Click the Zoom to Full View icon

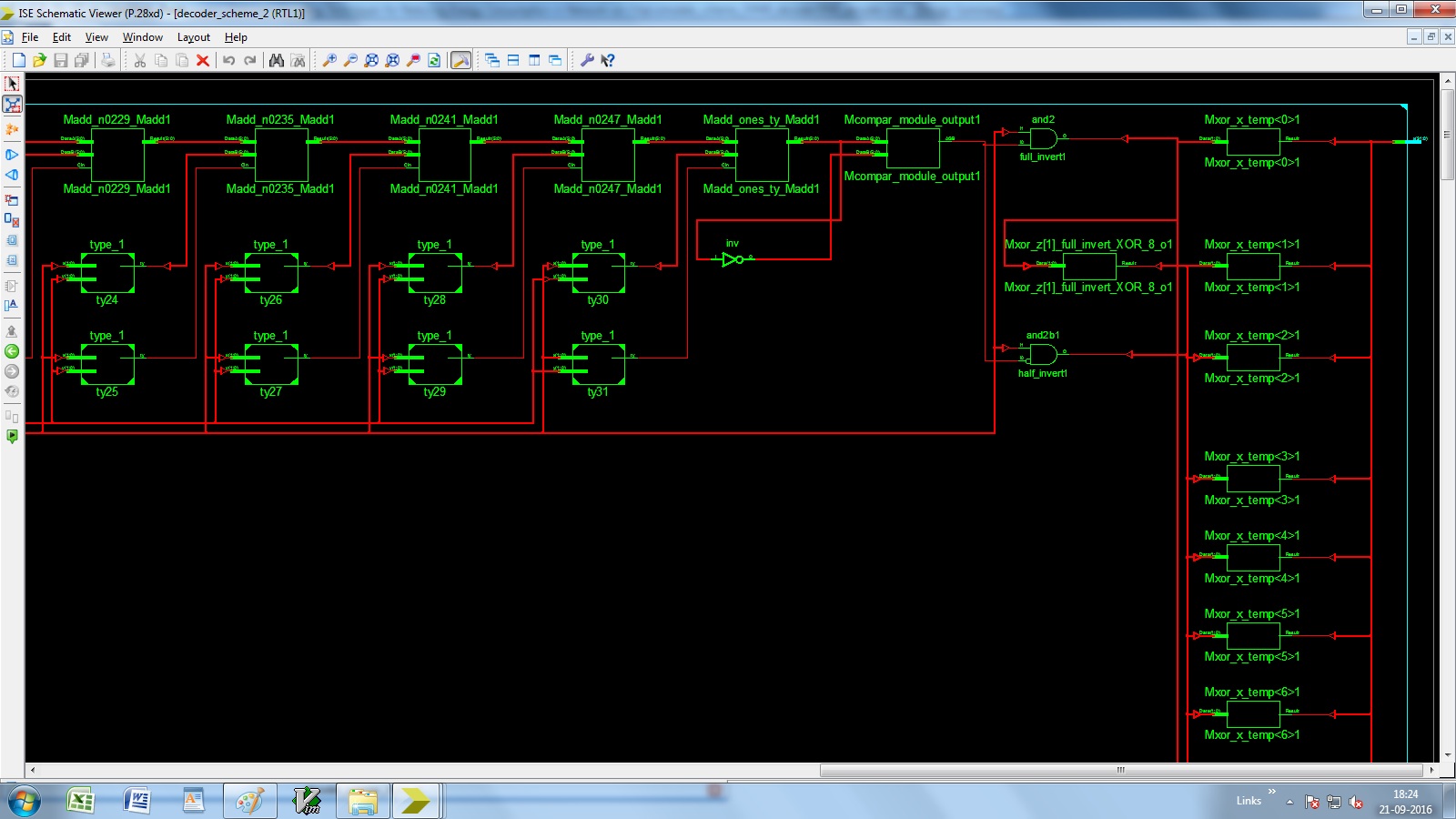coord(371,60)
